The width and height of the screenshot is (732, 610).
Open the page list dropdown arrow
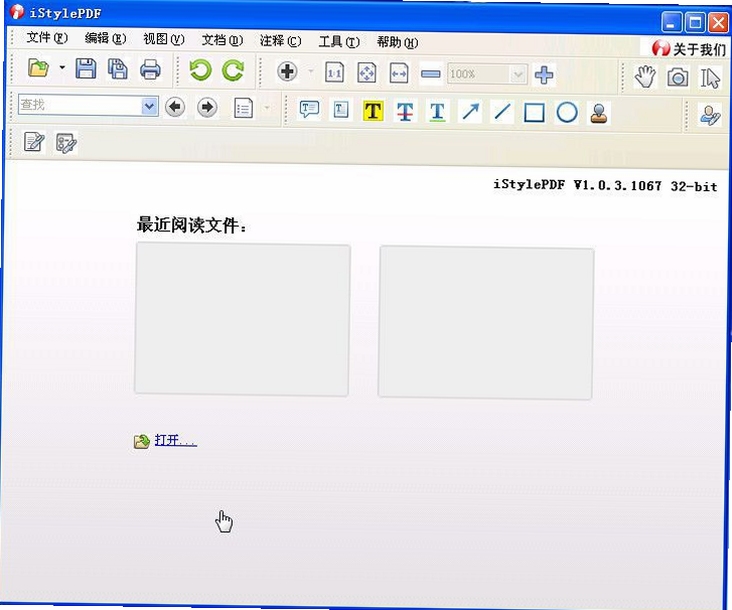pos(267,108)
